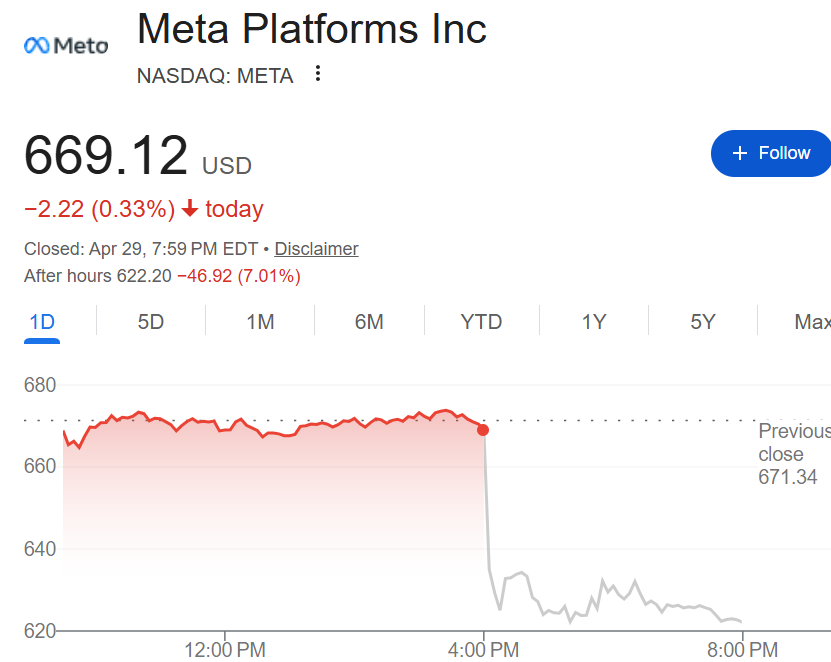Image resolution: width=831 pixels, height=662 pixels.
Task: Follow Meta Platforms stock
Action: [x=771, y=153]
